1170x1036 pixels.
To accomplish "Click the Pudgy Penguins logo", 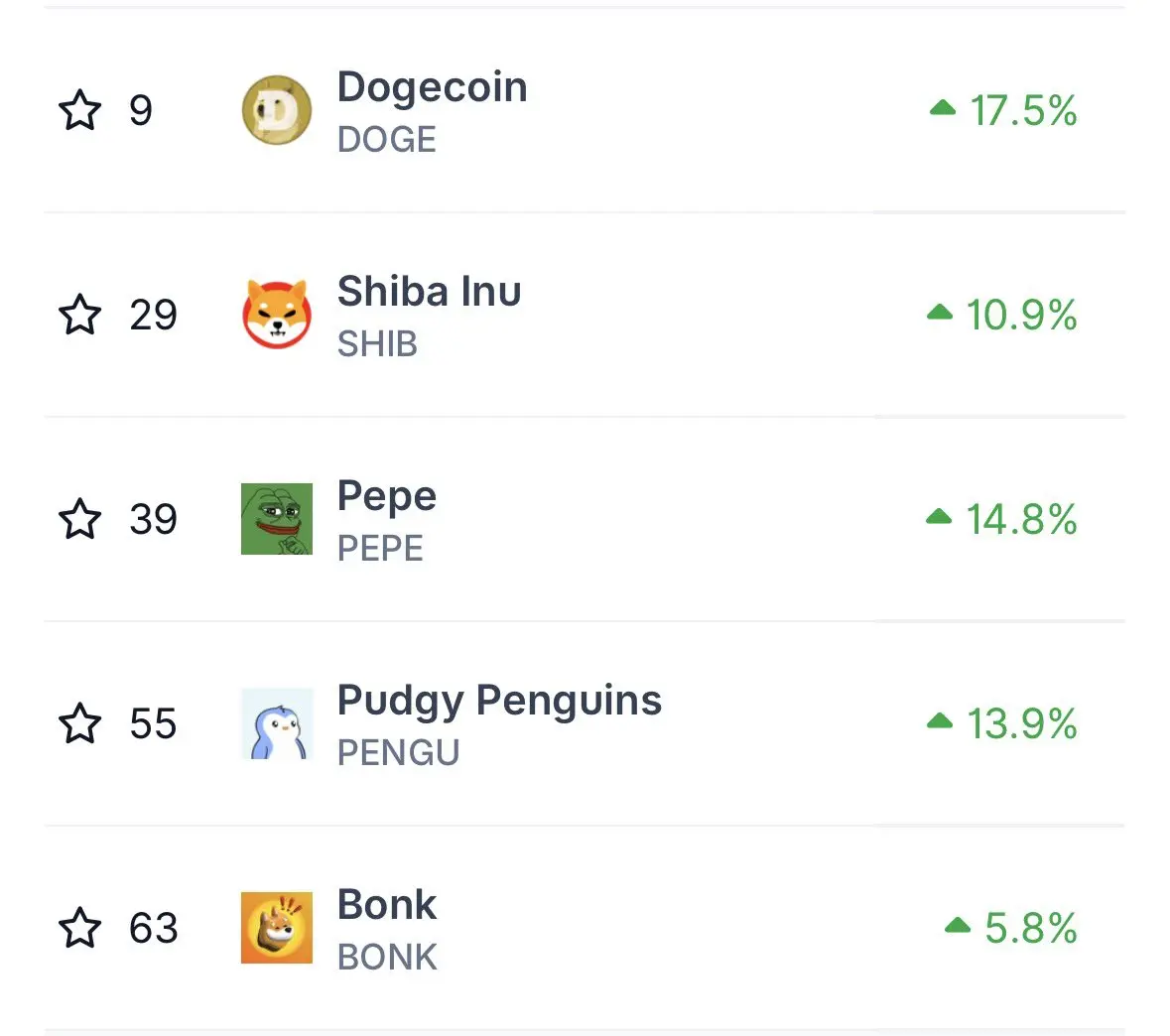I will (x=277, y=723).
